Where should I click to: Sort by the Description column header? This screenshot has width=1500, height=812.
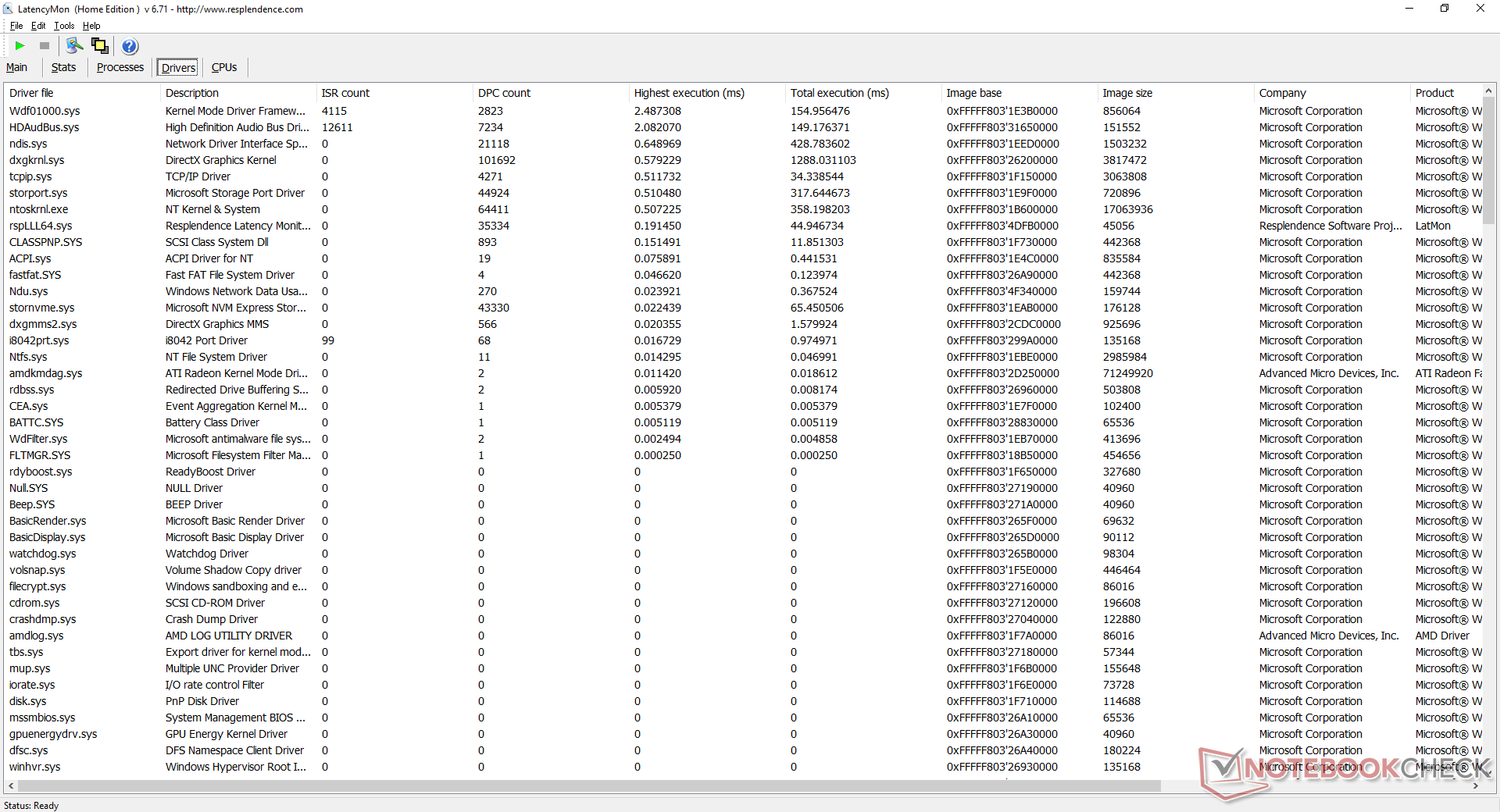[x=238, y=93]
